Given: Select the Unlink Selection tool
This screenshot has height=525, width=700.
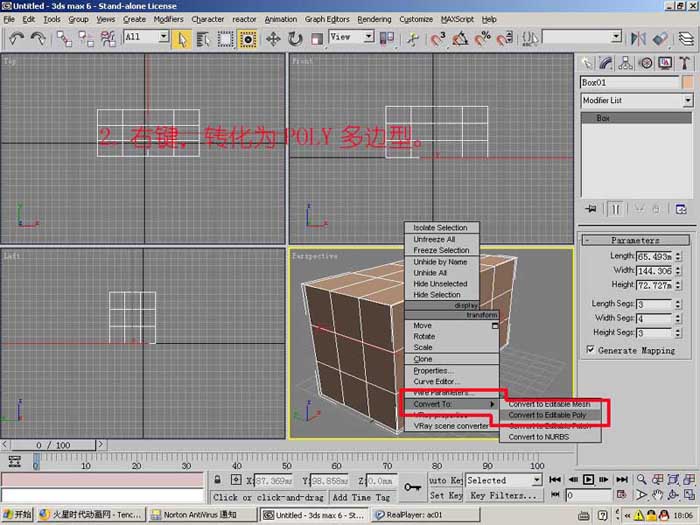Looking at the screenshot, I should (86, 39).
